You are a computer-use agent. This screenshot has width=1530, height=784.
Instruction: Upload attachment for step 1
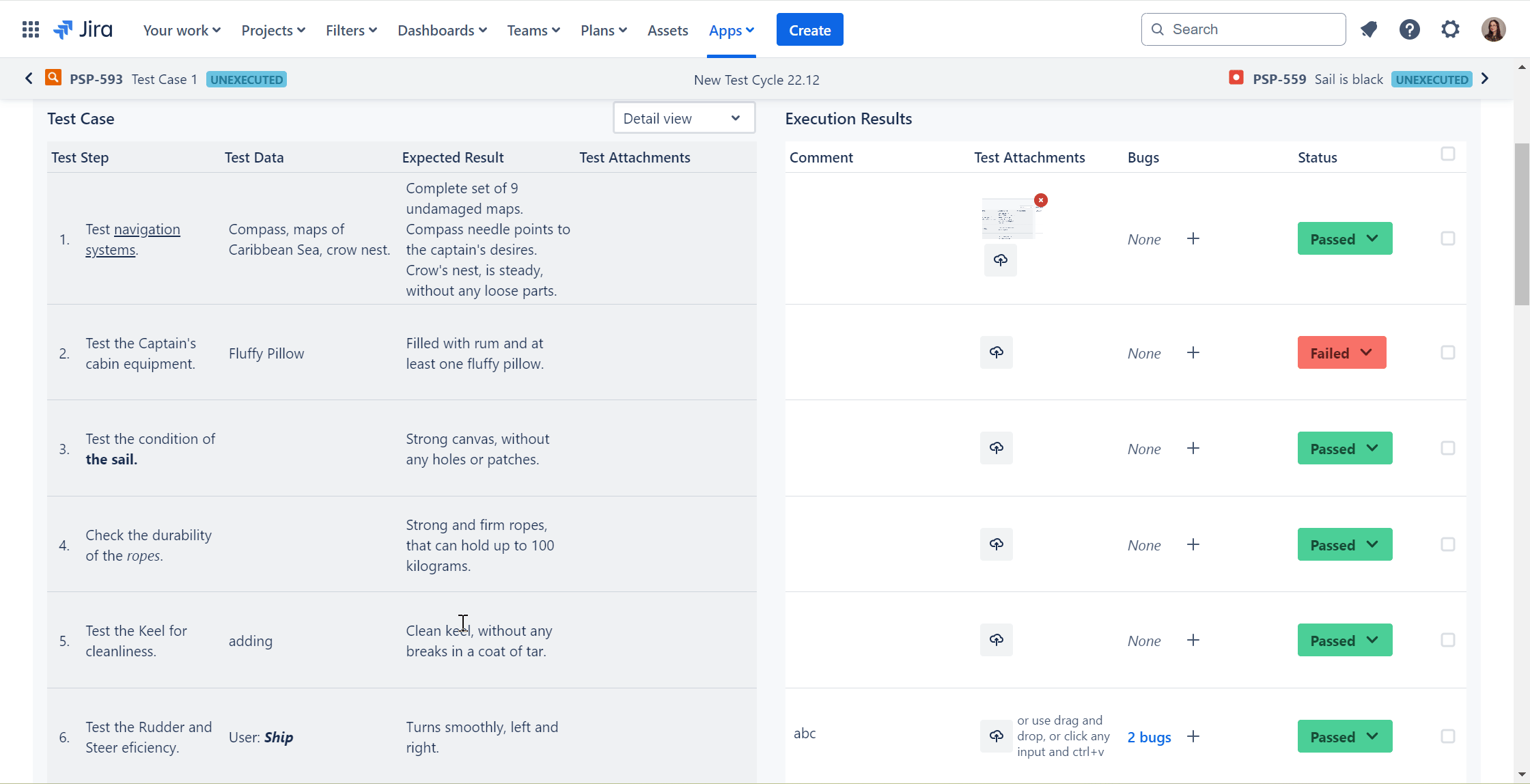point(1001,260)
